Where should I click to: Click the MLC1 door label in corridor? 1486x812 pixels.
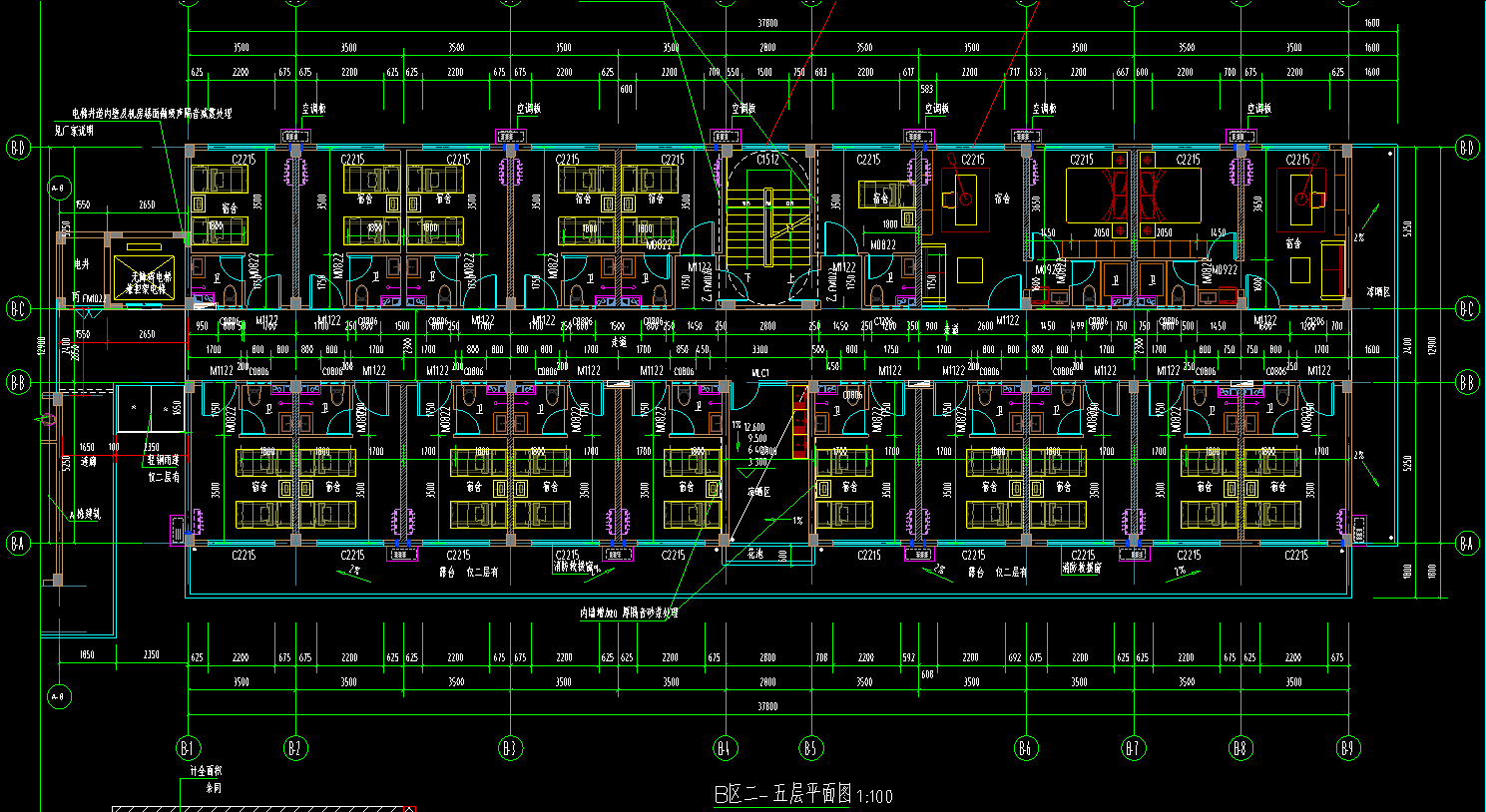[760, 371]
